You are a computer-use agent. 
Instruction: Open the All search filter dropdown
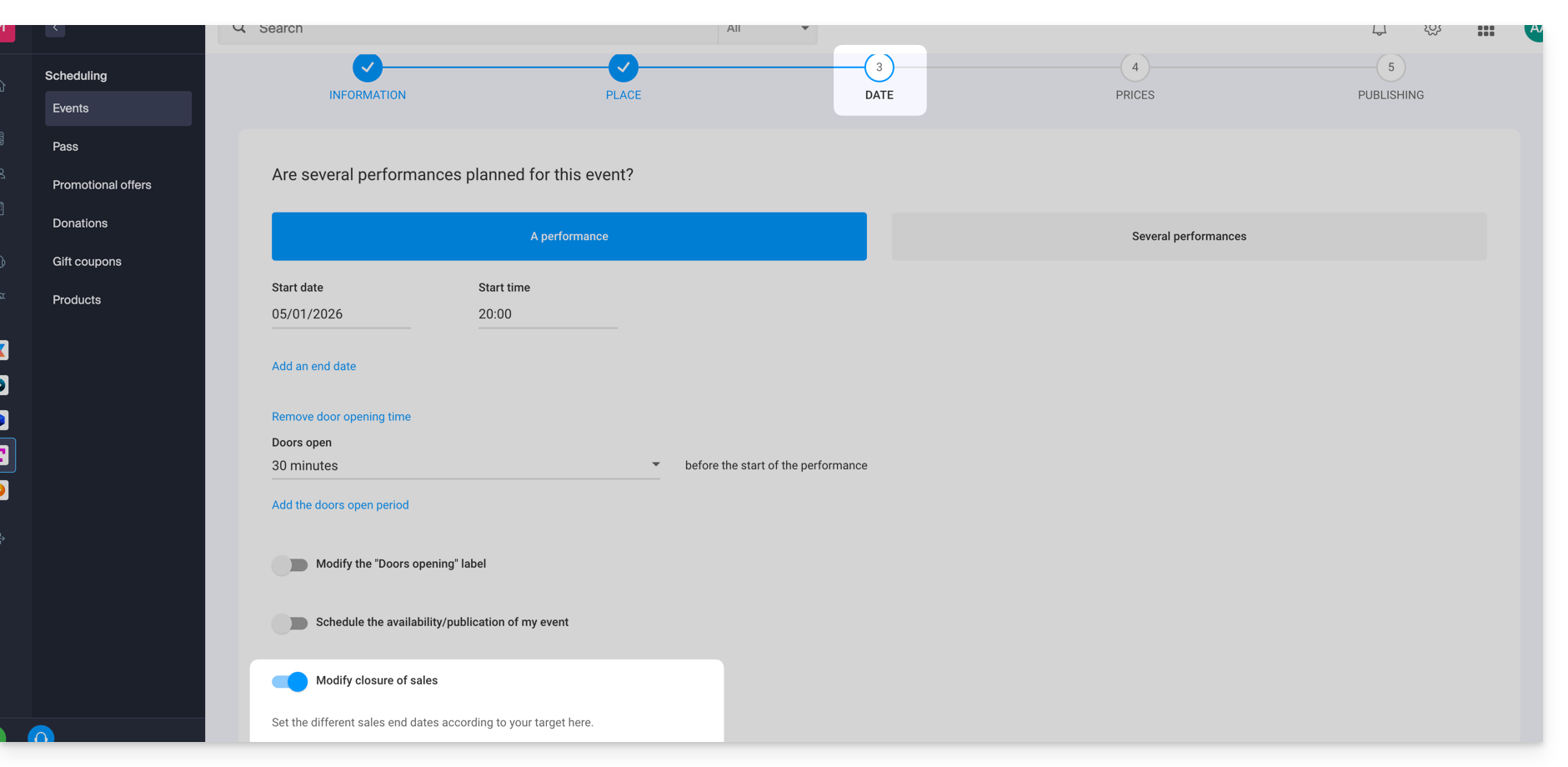[x=767, y=29]
